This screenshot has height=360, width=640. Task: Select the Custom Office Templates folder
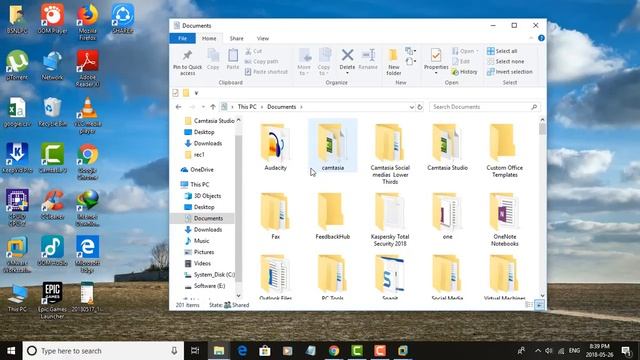(x=504, y=150)
